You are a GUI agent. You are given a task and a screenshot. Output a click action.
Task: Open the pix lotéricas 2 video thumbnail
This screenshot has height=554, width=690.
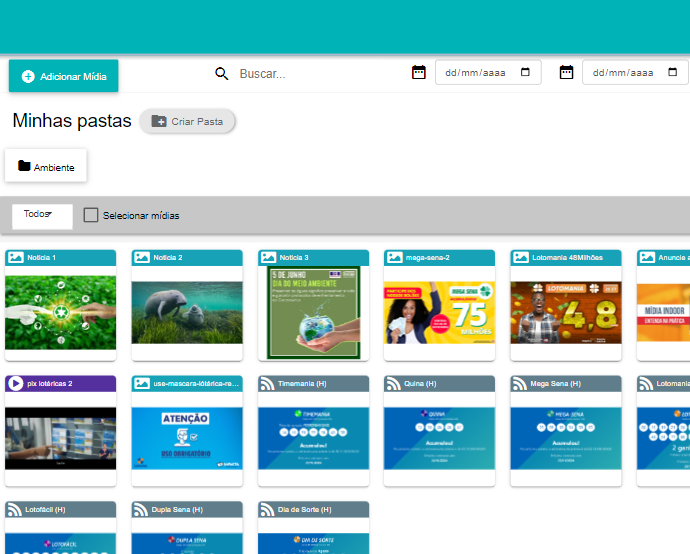61,438
